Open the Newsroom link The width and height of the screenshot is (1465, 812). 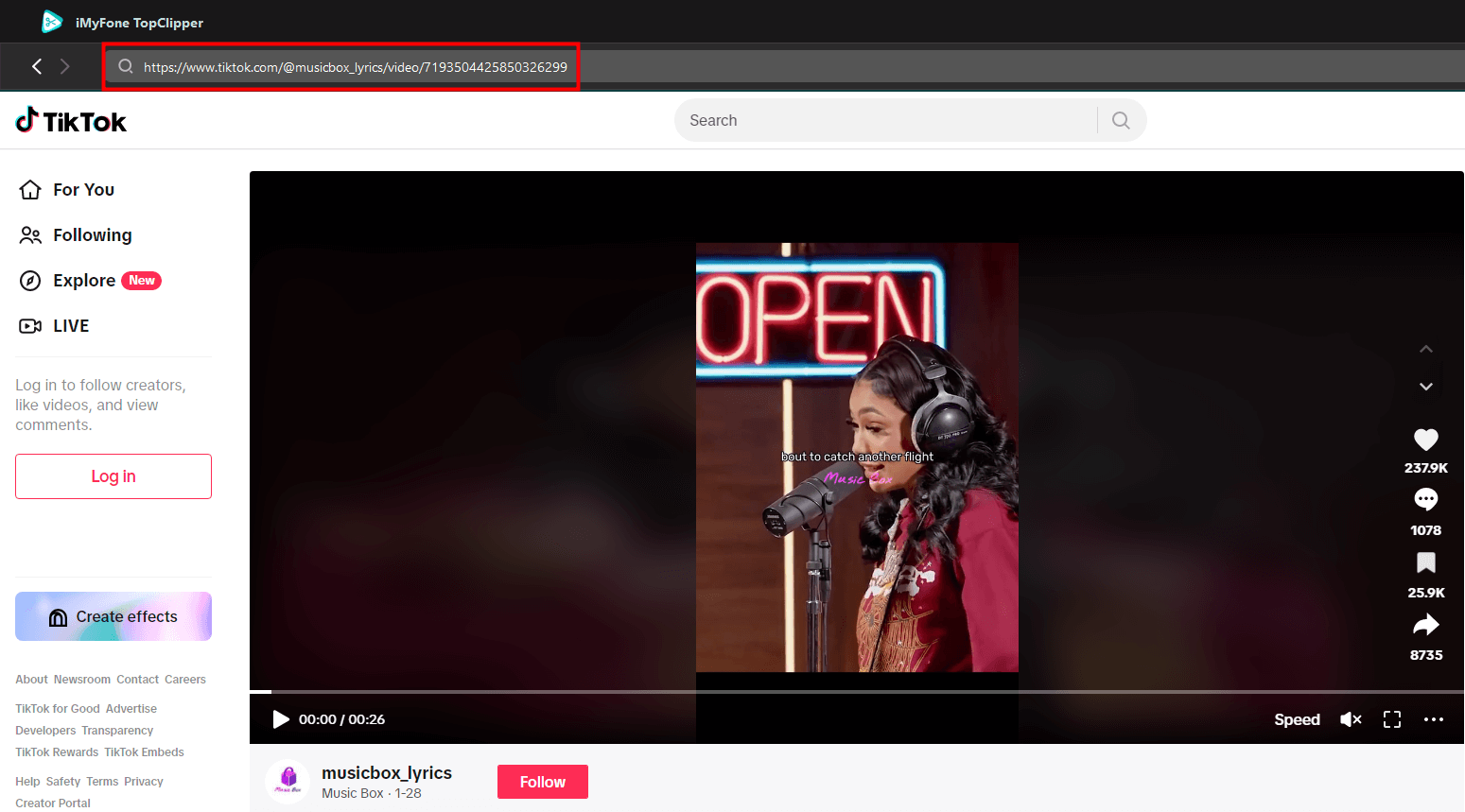point(82,680)
